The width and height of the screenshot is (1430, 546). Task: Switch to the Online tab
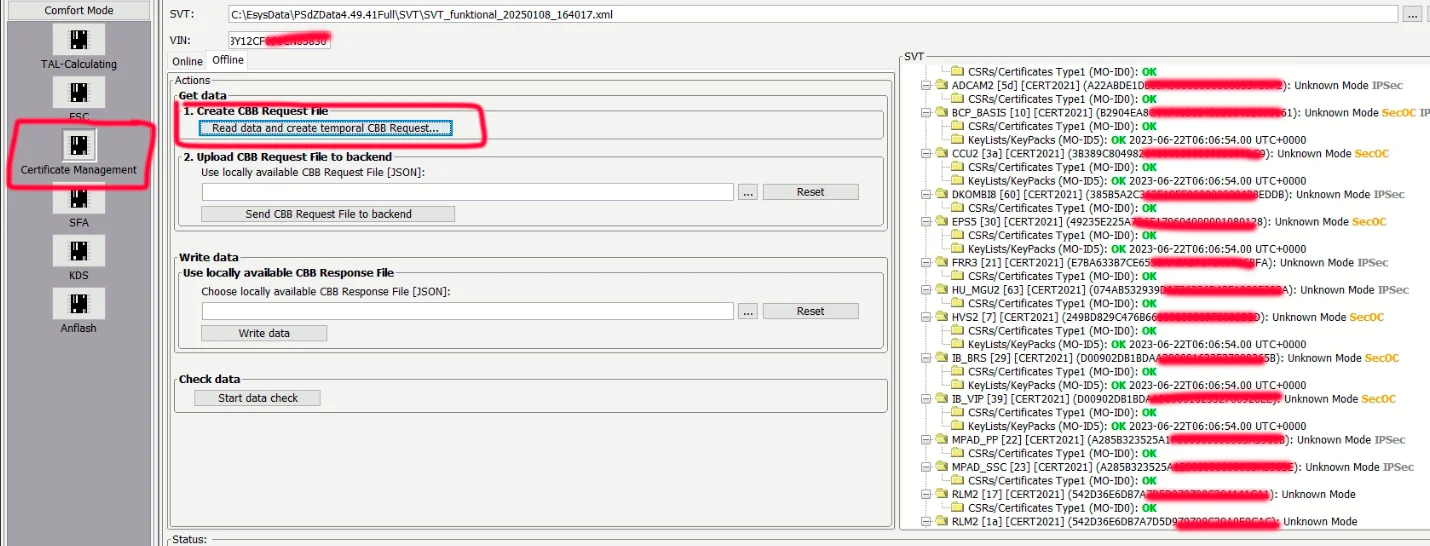[187, 62]
